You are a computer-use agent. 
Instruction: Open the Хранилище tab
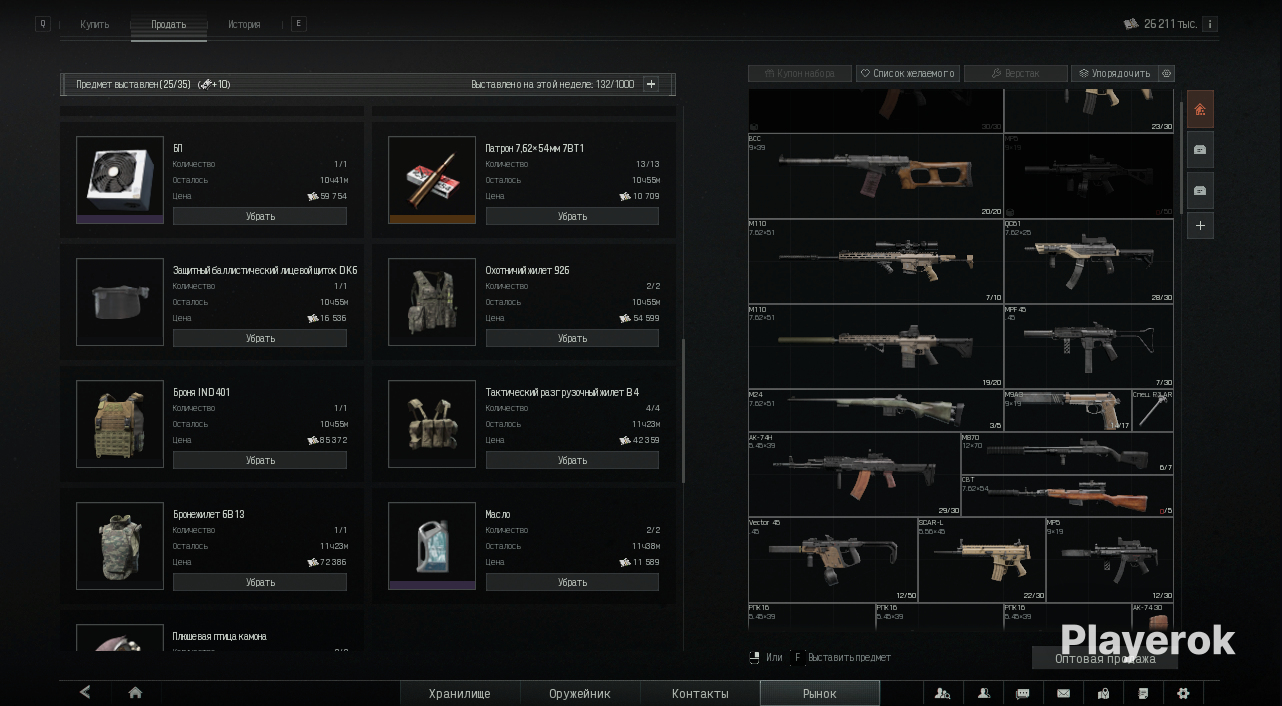tap(460, 693)
